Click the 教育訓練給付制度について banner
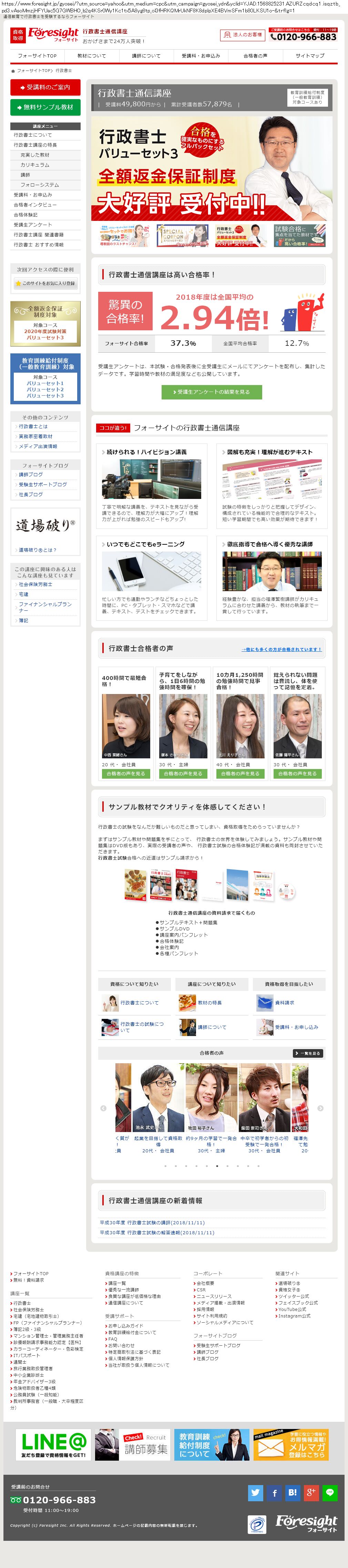Screen dimensions: 348x1568 coord(212,1445)
